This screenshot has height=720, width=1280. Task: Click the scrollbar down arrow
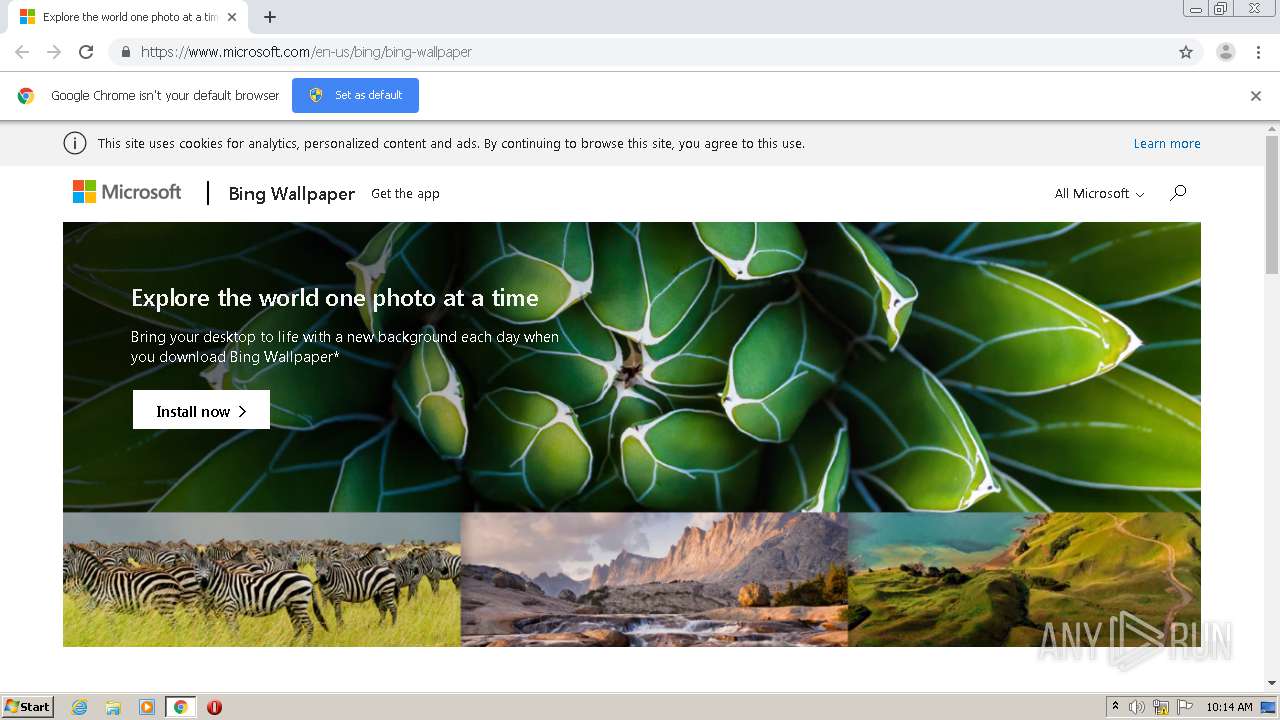point(1272,683)
